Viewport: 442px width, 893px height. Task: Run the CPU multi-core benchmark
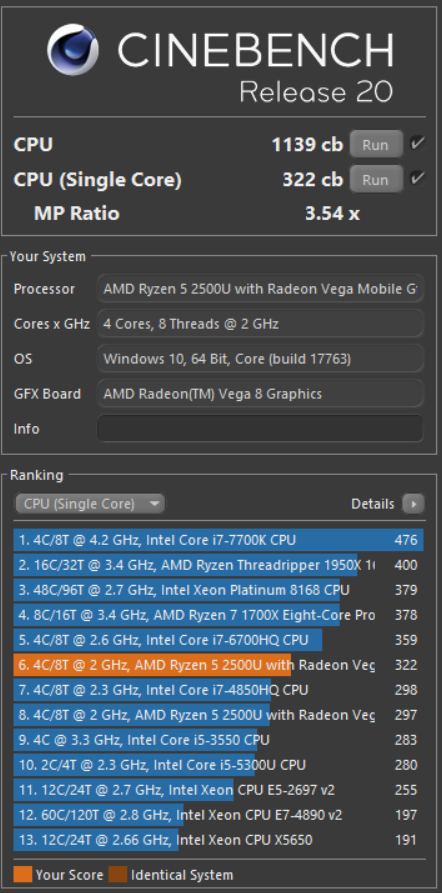(375, 145)
